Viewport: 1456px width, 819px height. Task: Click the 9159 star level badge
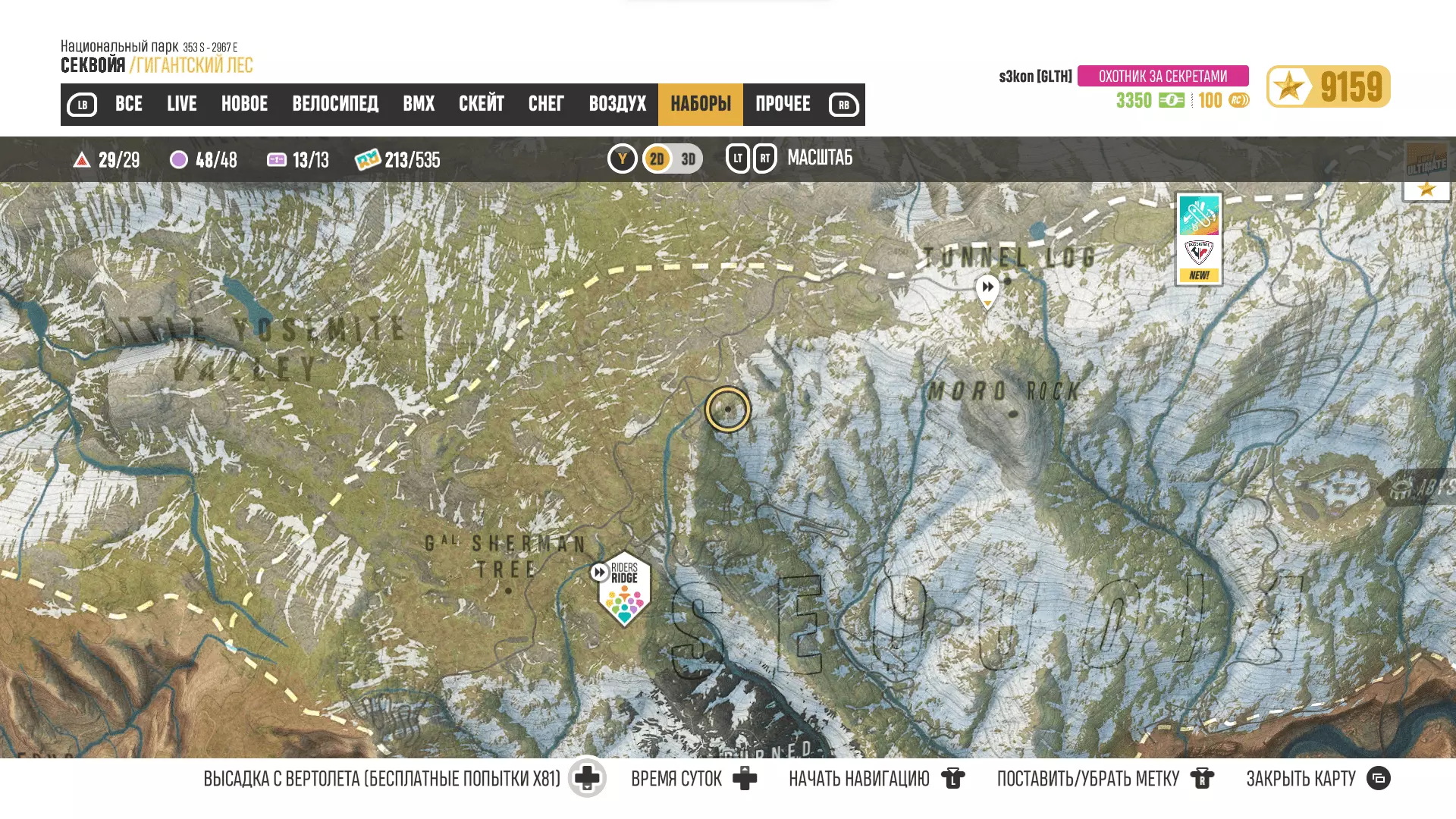(x=1328, y=86)
